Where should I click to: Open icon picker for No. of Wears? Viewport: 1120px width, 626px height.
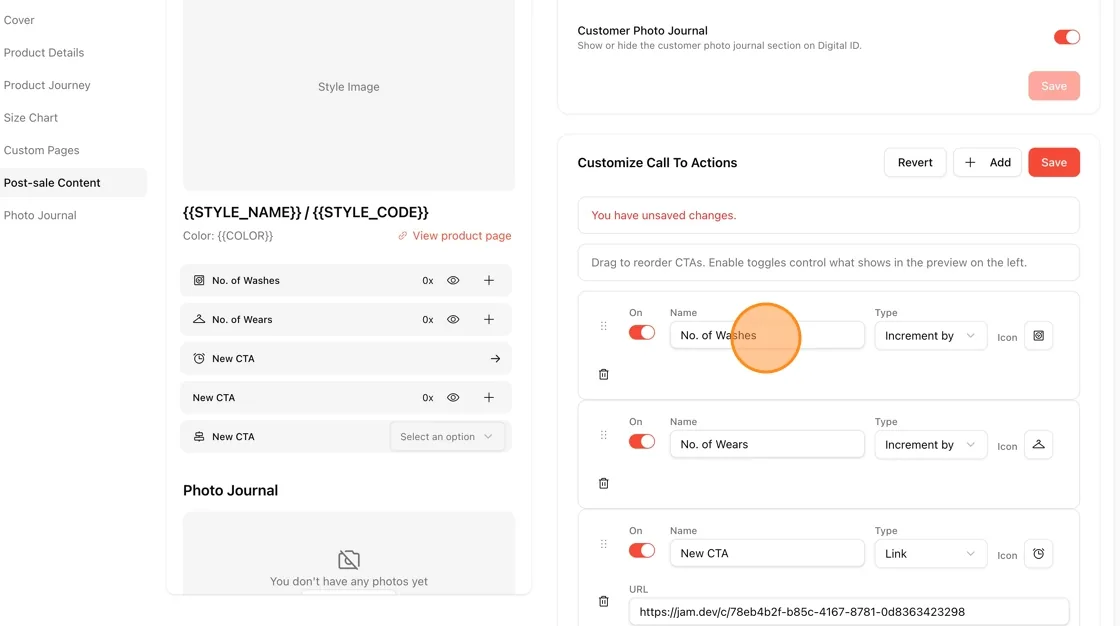pyautogui.click(x=1039, y=444)
